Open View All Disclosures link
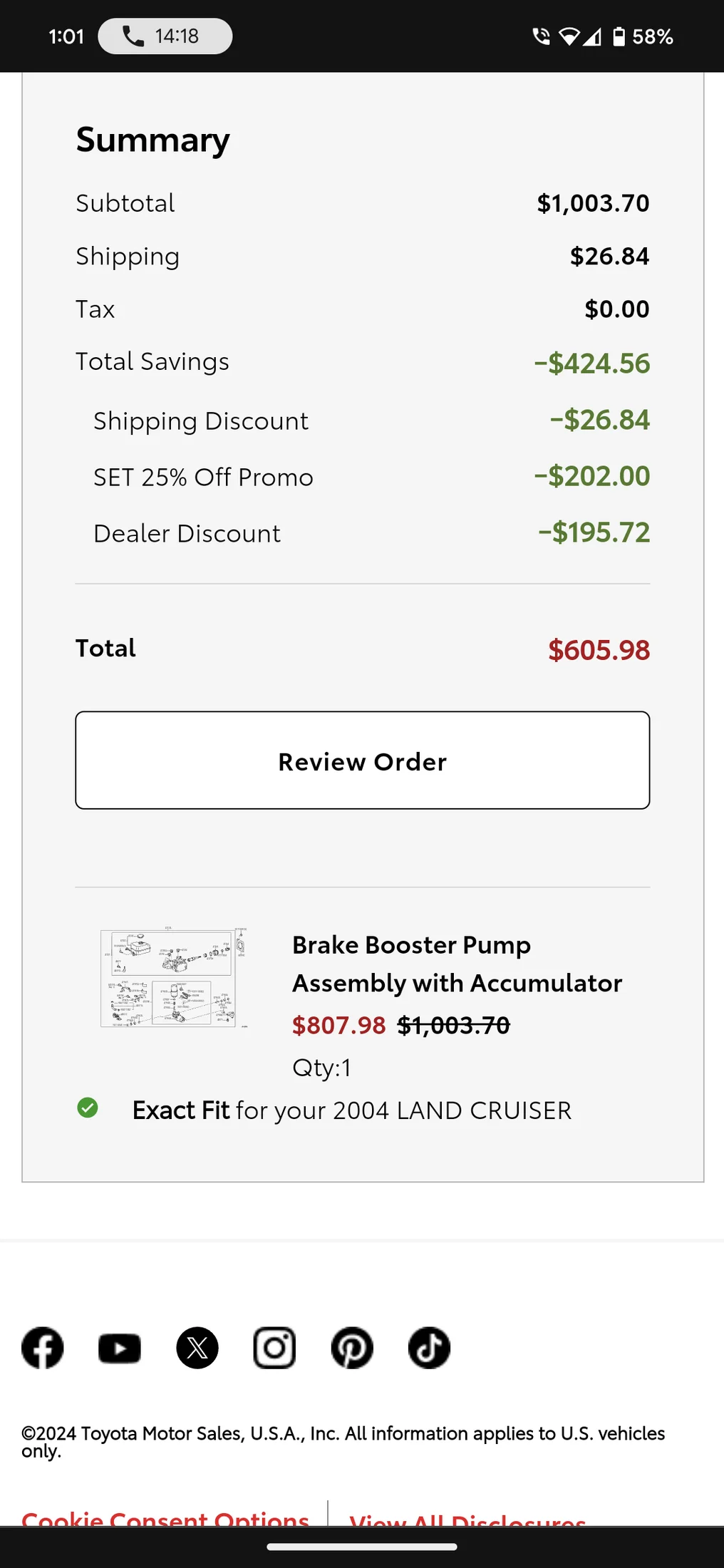 click(467, 1519)
